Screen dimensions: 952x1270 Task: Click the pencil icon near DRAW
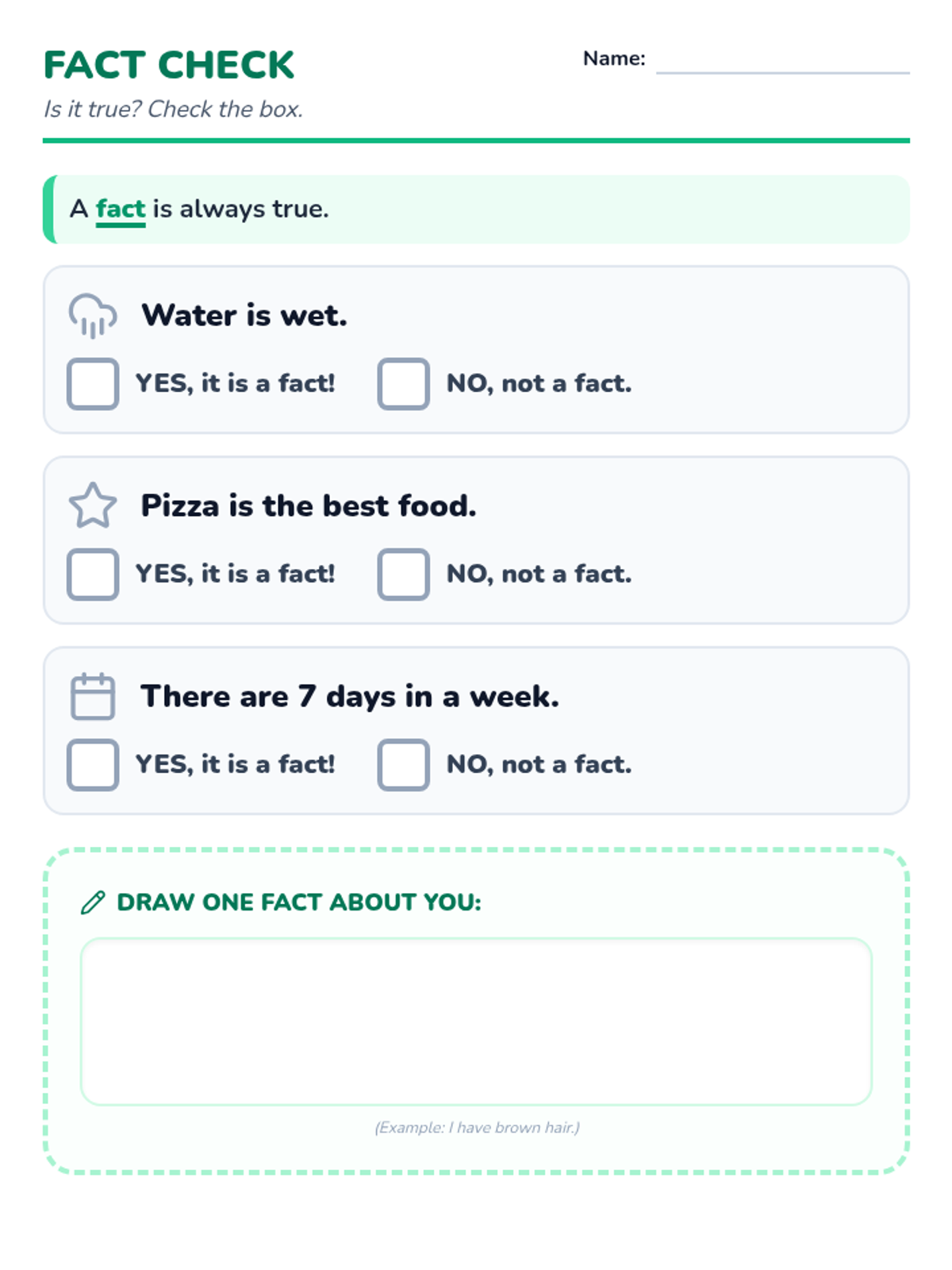click(93, 902)
